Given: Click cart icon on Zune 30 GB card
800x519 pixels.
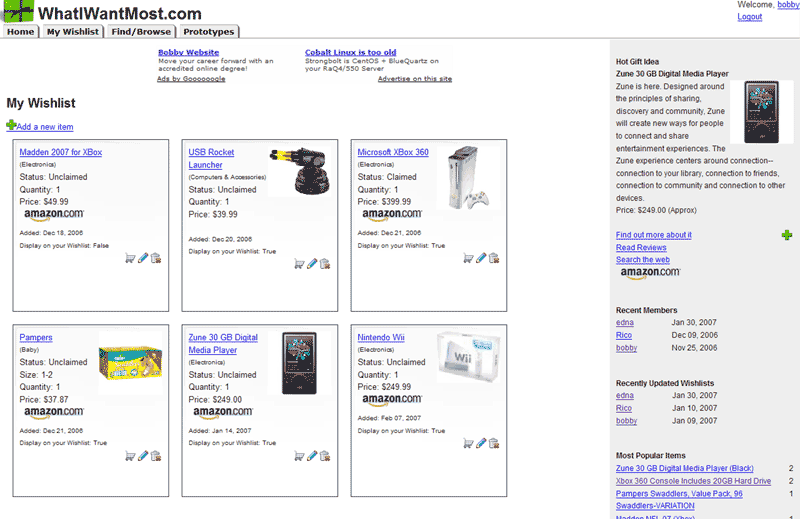Looking at the screenshot, I should click(299, 456).
